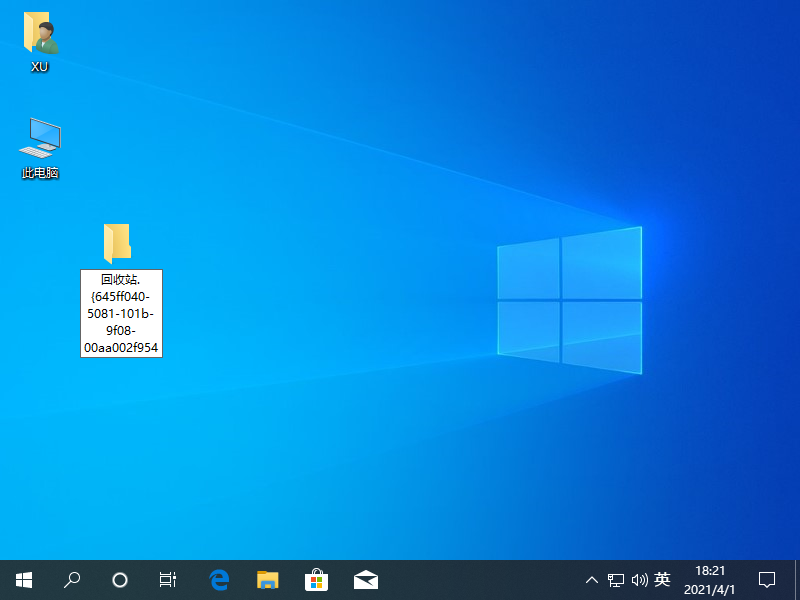The image size is (800, 600).
Task: Open Task View from the taskbar
Action: (168, 579)
